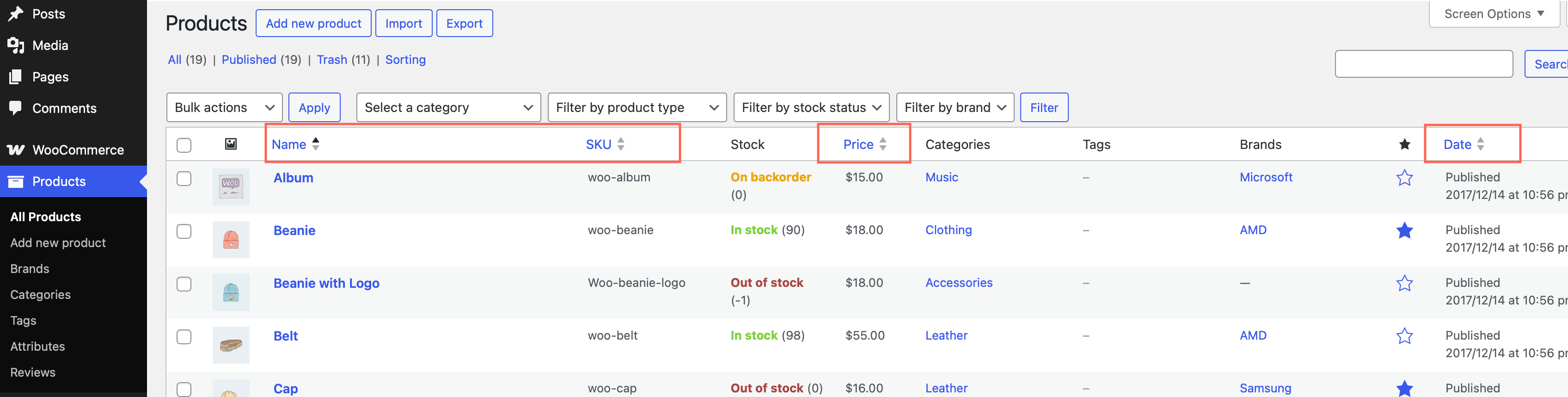Viewport: 1568px width, 397px height.
Task: Open the Belt product thumbnail
Action: 231,345
